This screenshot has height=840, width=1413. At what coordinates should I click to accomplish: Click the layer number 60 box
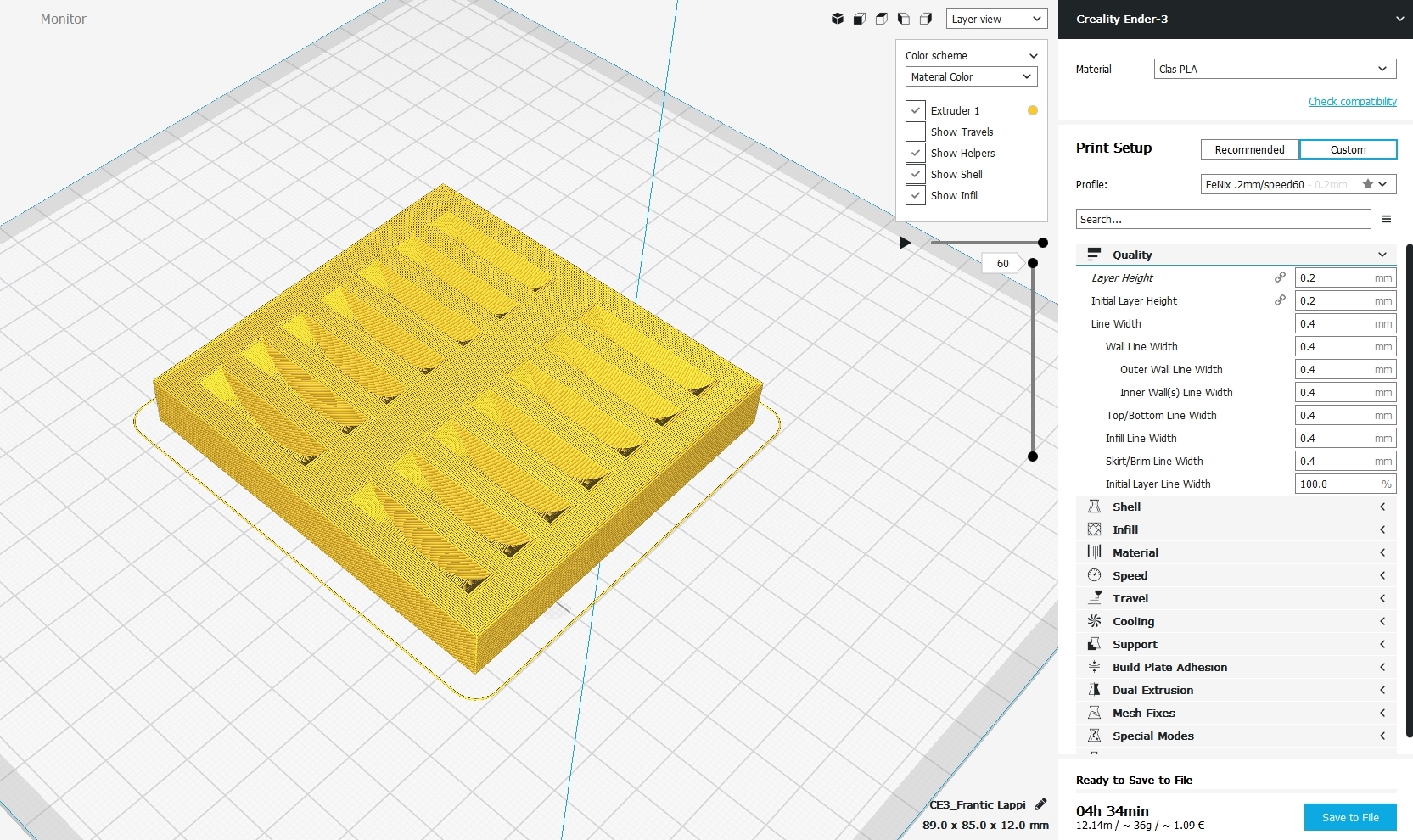[x=1002, y=263]
